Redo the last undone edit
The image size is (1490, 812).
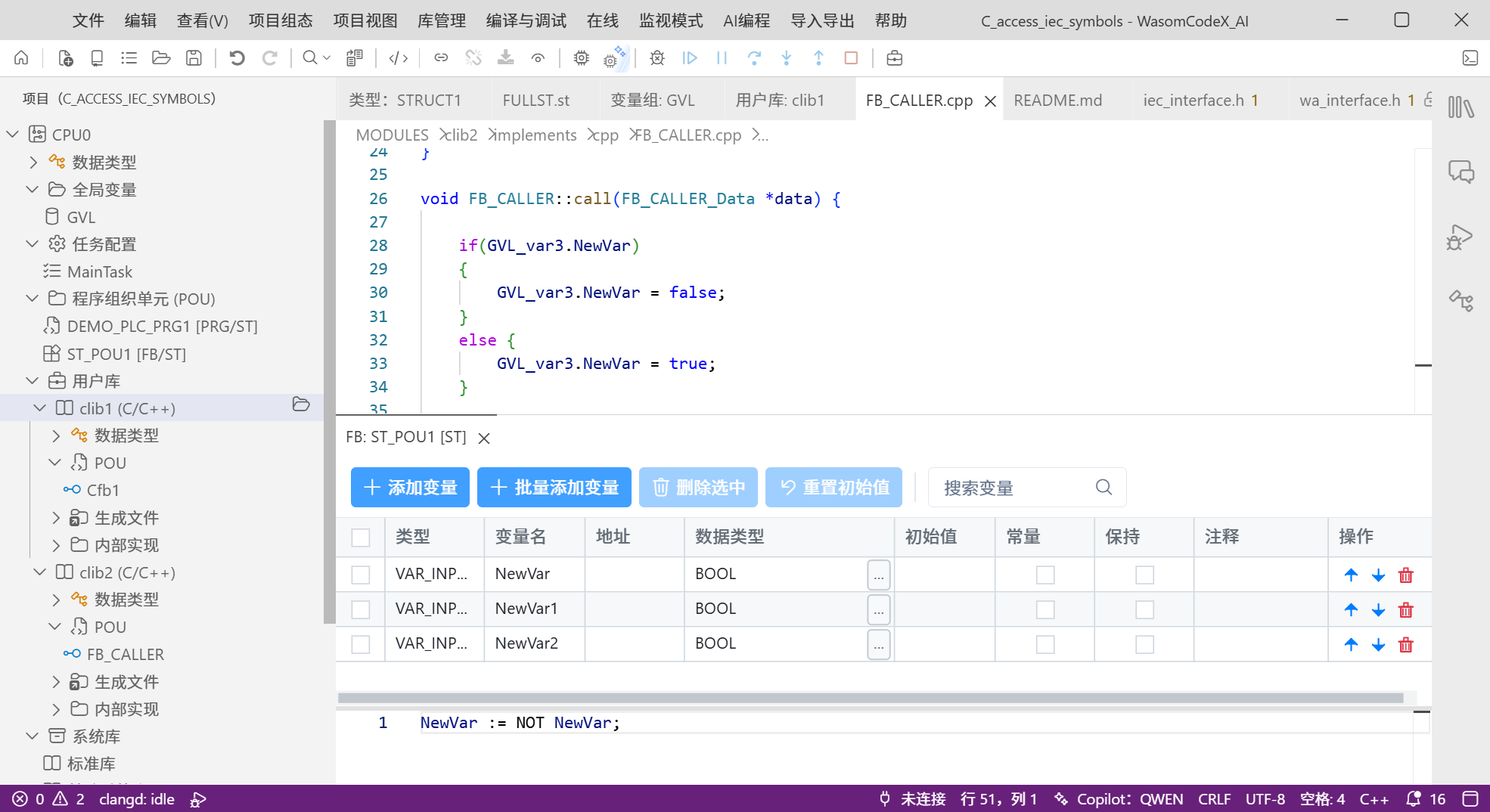click(269, 58)
